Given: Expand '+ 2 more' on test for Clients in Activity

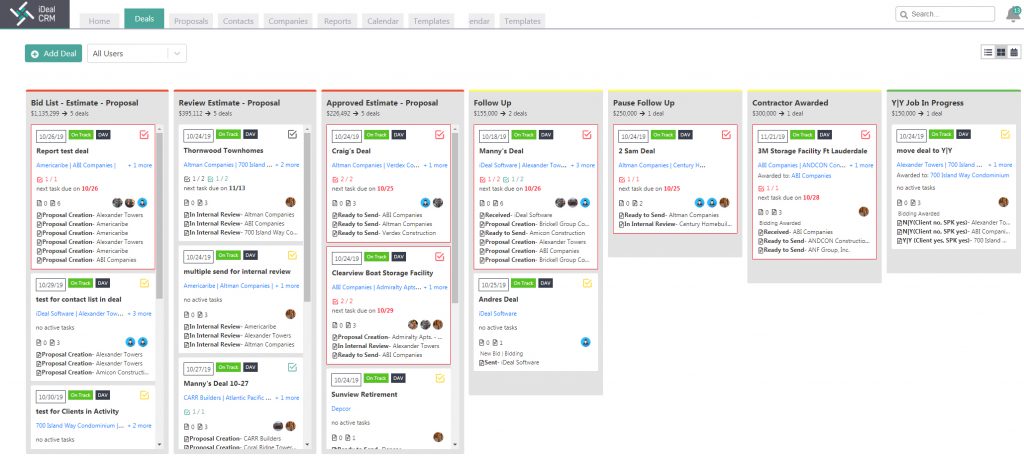Looking at the screenshot, I should point(139,426).
